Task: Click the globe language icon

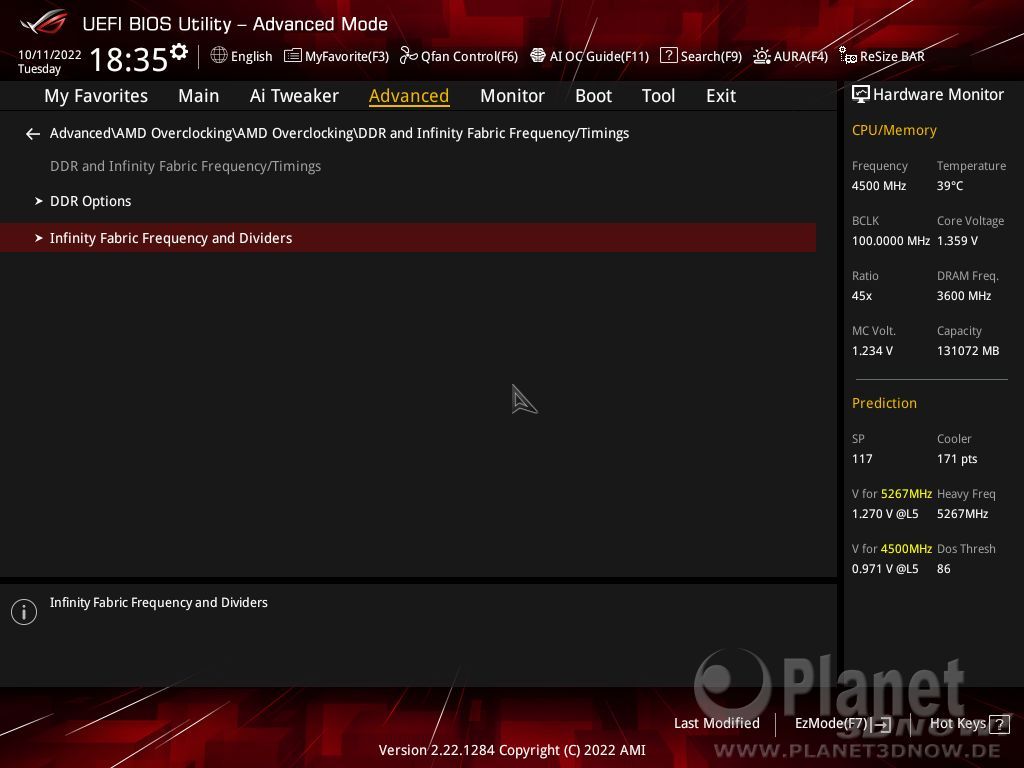Action: point(219,56)
